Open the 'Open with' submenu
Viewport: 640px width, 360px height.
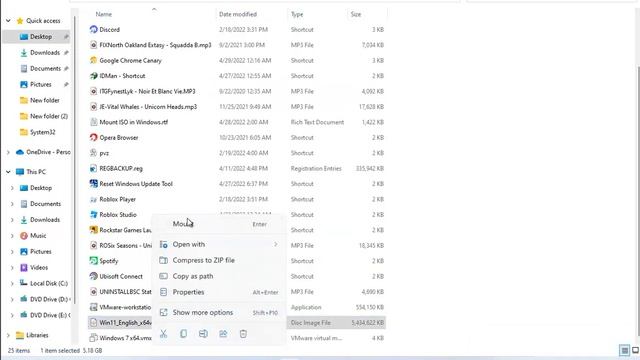click(x=219, y=244)
